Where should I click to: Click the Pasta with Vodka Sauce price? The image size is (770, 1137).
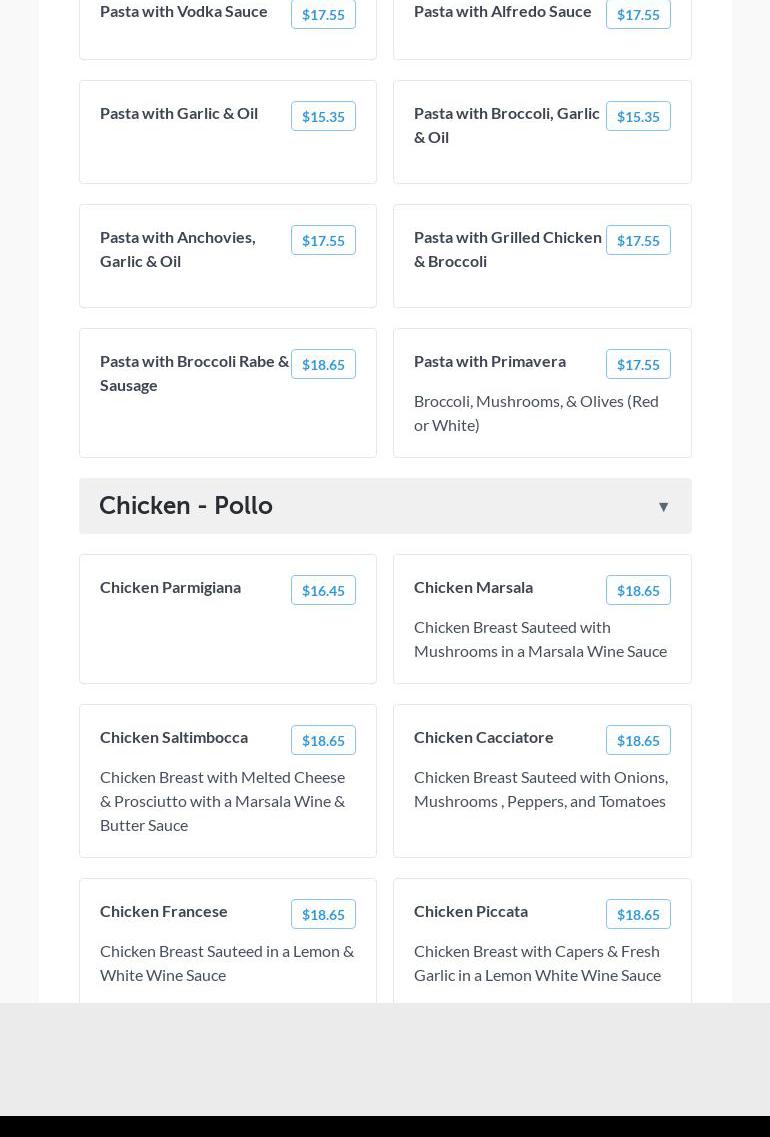click(x=323, y=15)
